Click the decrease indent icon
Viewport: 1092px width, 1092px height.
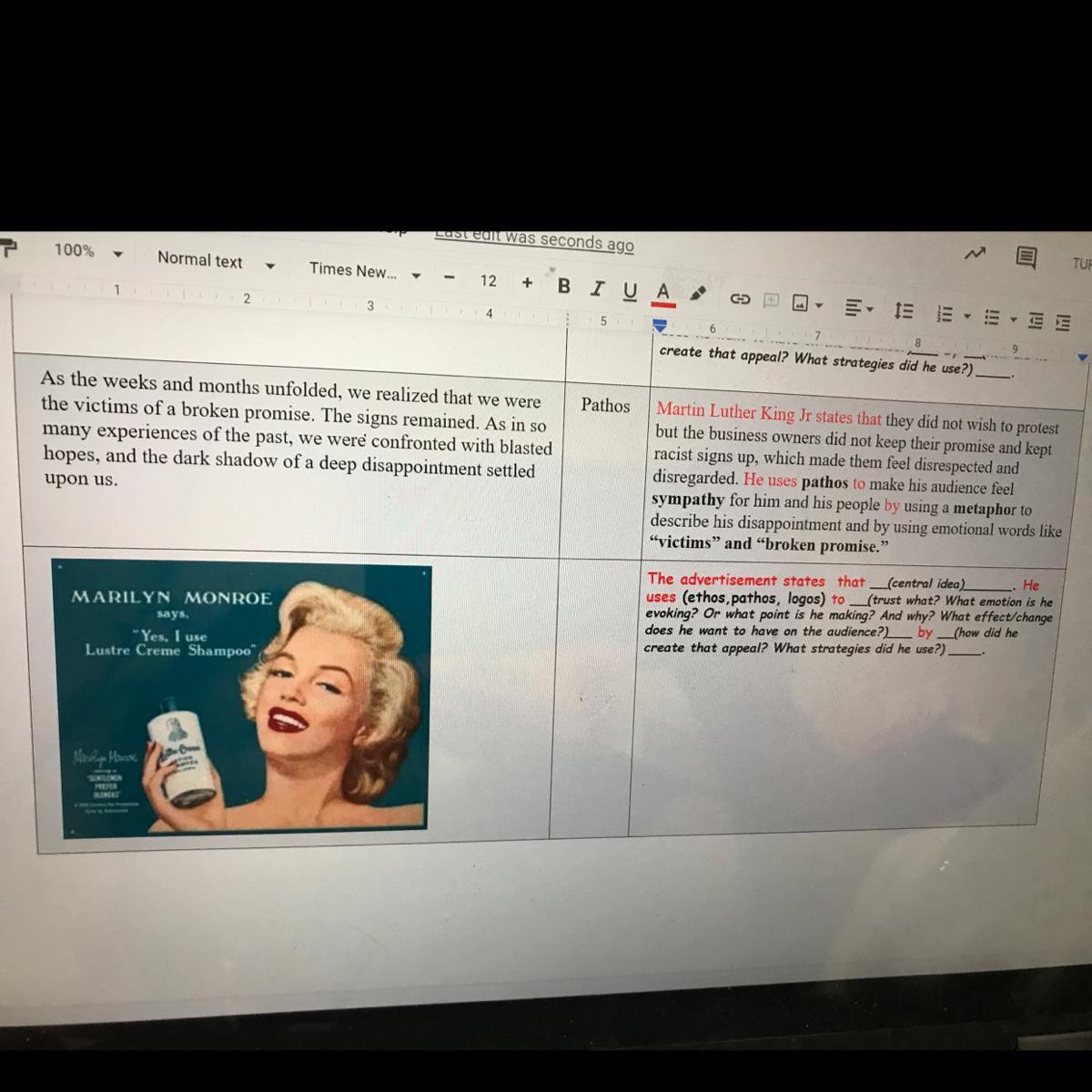[x=1036, y=321]
